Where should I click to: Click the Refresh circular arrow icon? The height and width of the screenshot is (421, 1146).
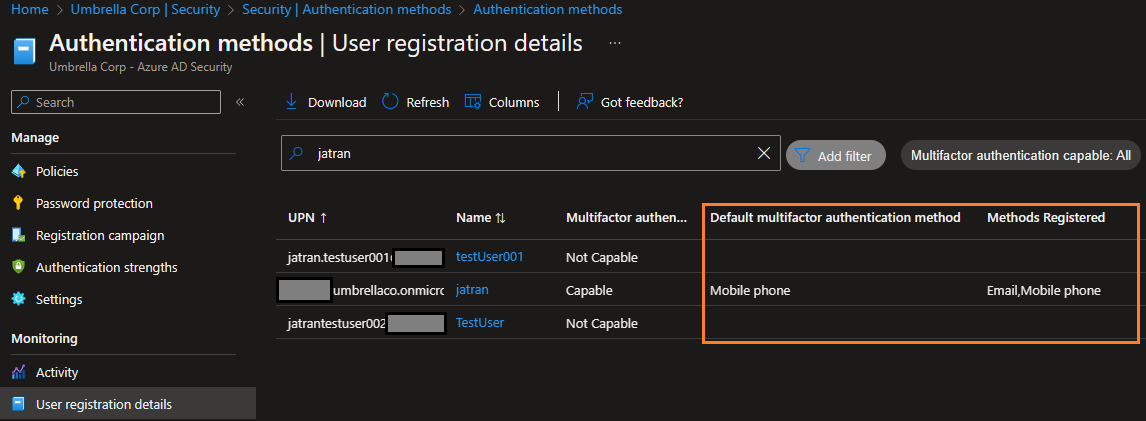click(x=390, y=102)
